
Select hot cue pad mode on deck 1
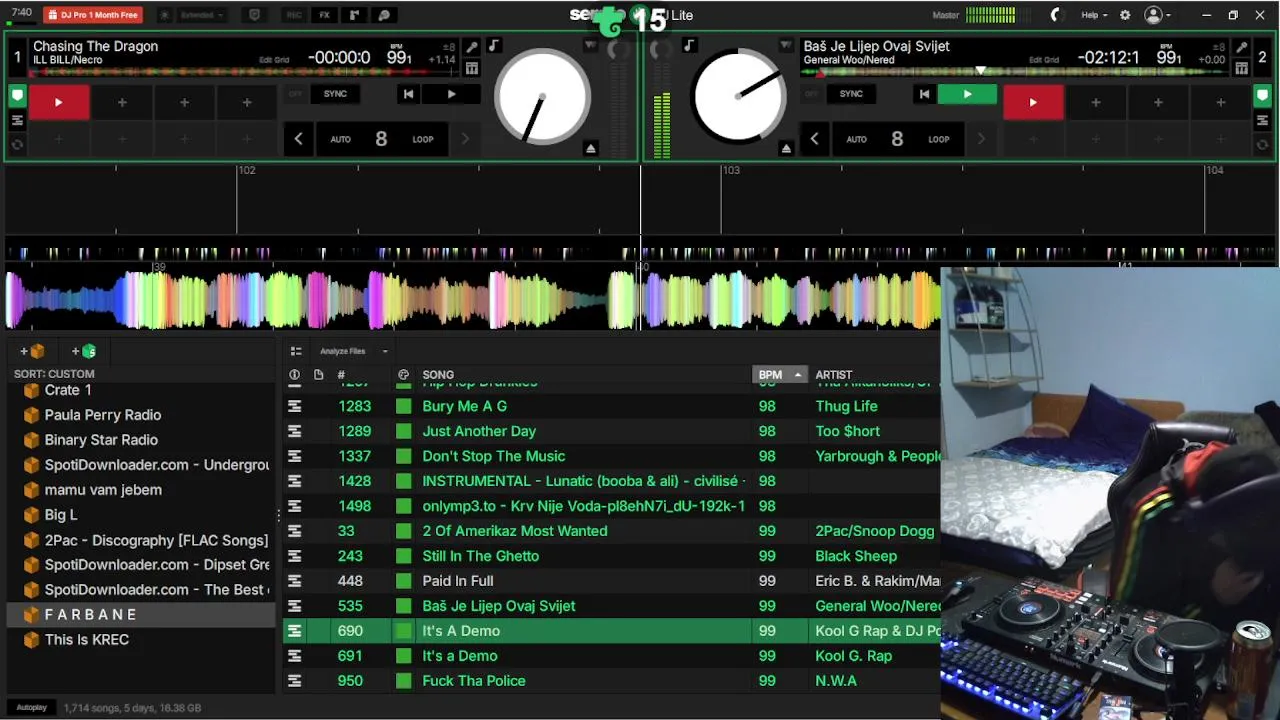(x=17, y=97)
